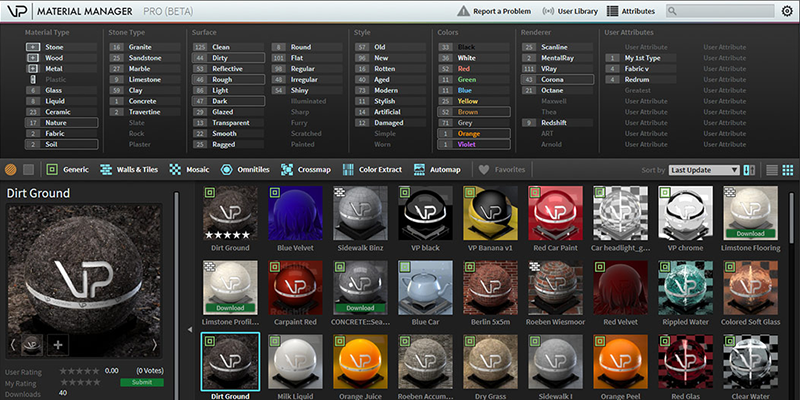Select the VP chrome material thumbnail
Viewport: 800px width, 400px height.
pyautogui.click(x=685, y=213)
